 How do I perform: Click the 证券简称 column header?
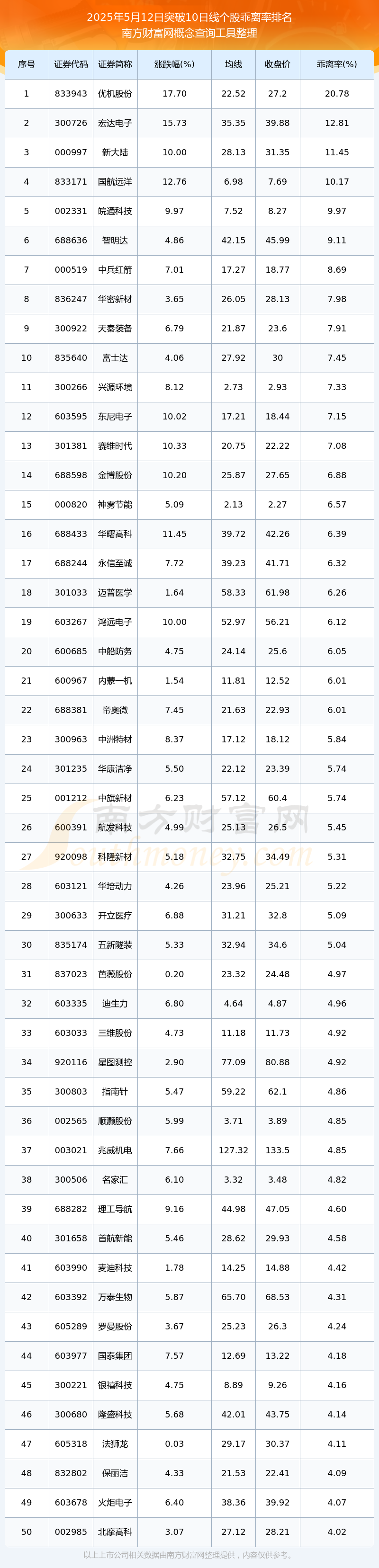point(115,64)
